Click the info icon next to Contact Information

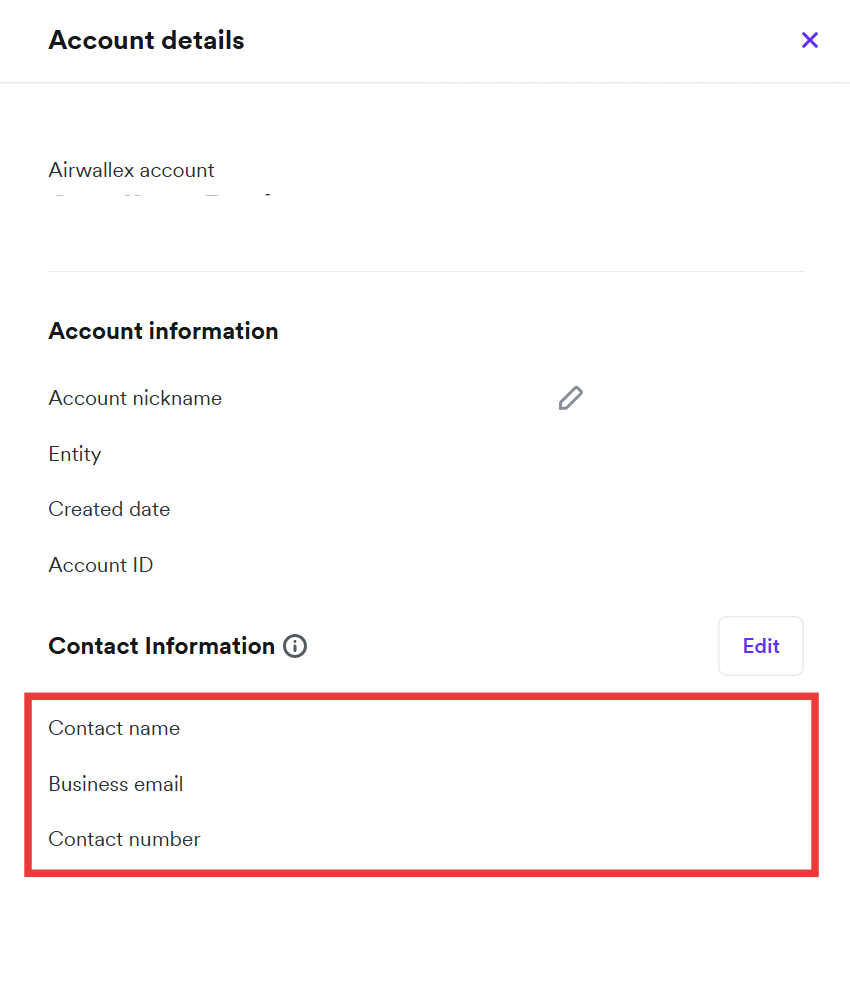tap(295, 646)
